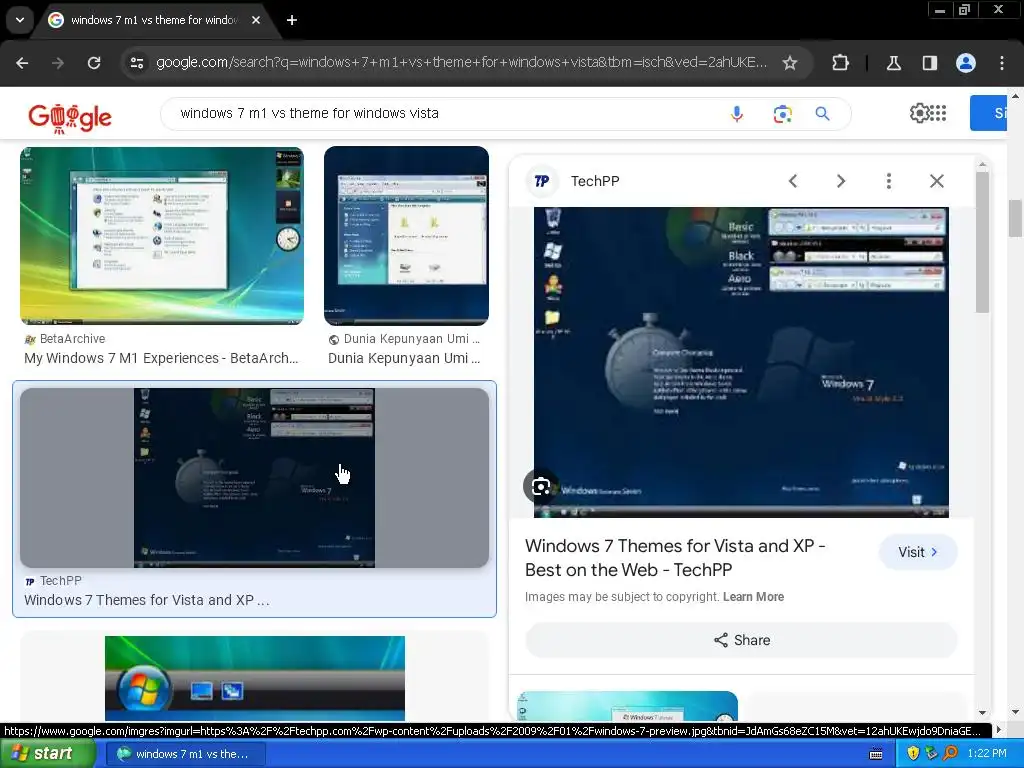This screenshot has height=768, width=1024.
Task: View site information icon in address bar
Action: pyautogui.click(x=137, y=63)
